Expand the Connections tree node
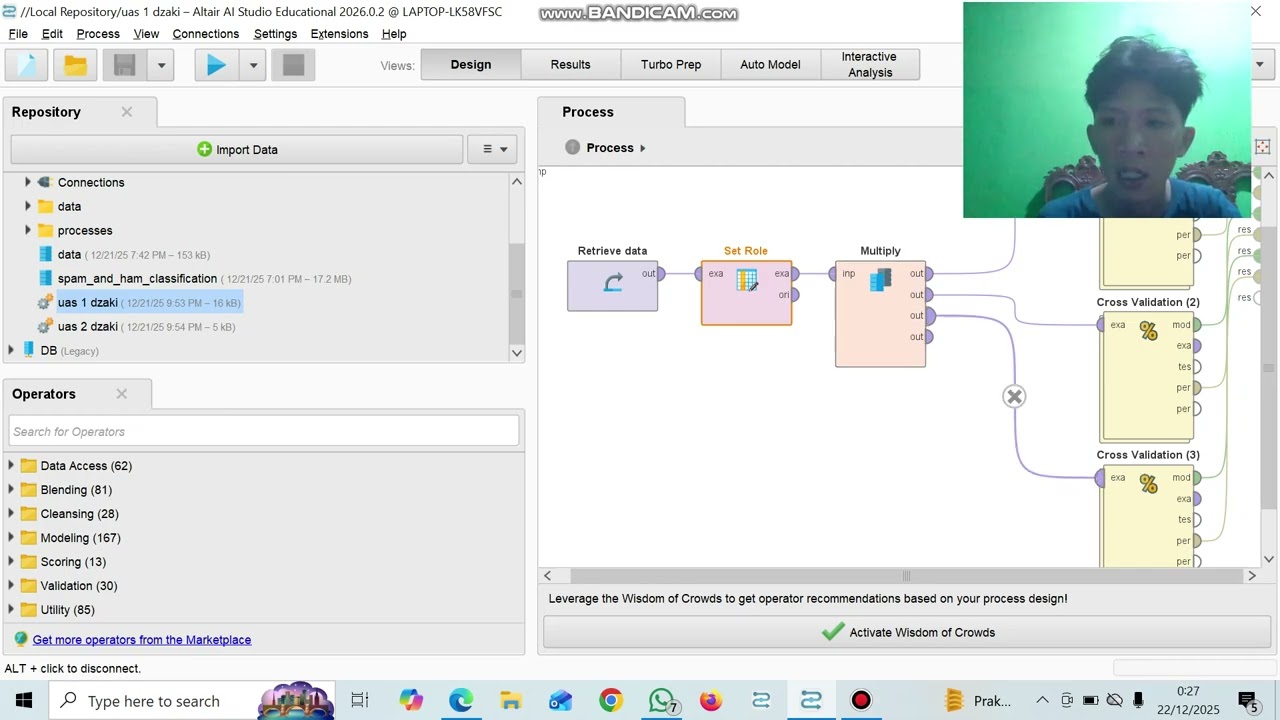This screenshot has width=1280, height=720. (28, 182)
